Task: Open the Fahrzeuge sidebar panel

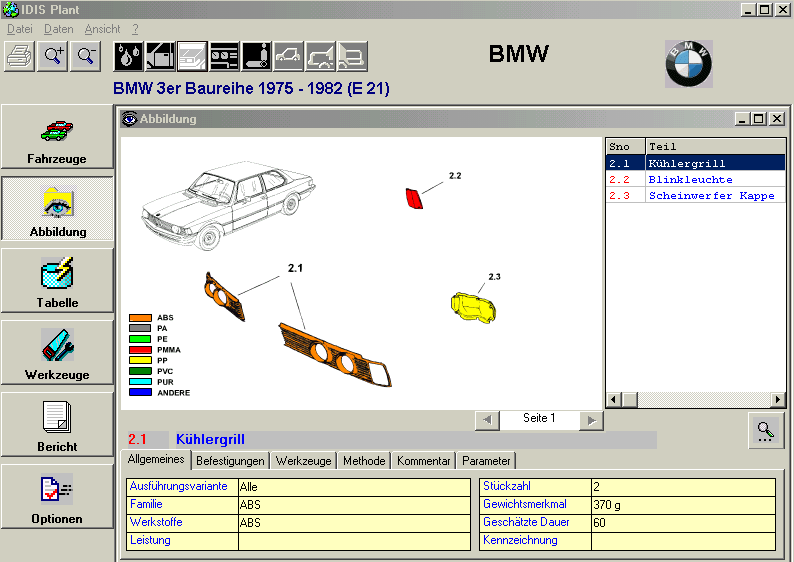Action: (x=57, y=137)
